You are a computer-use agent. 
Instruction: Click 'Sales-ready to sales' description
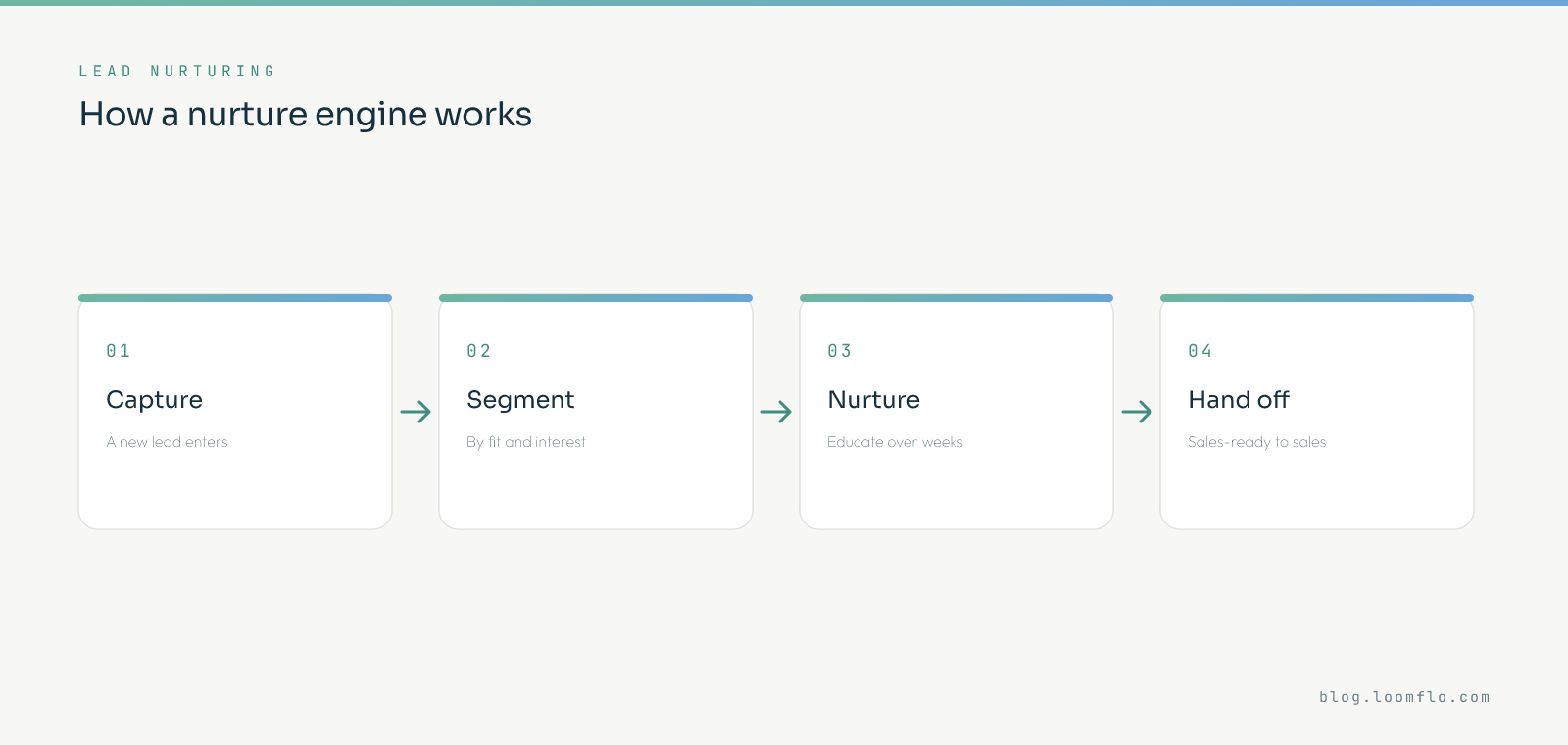point(1256,442)
